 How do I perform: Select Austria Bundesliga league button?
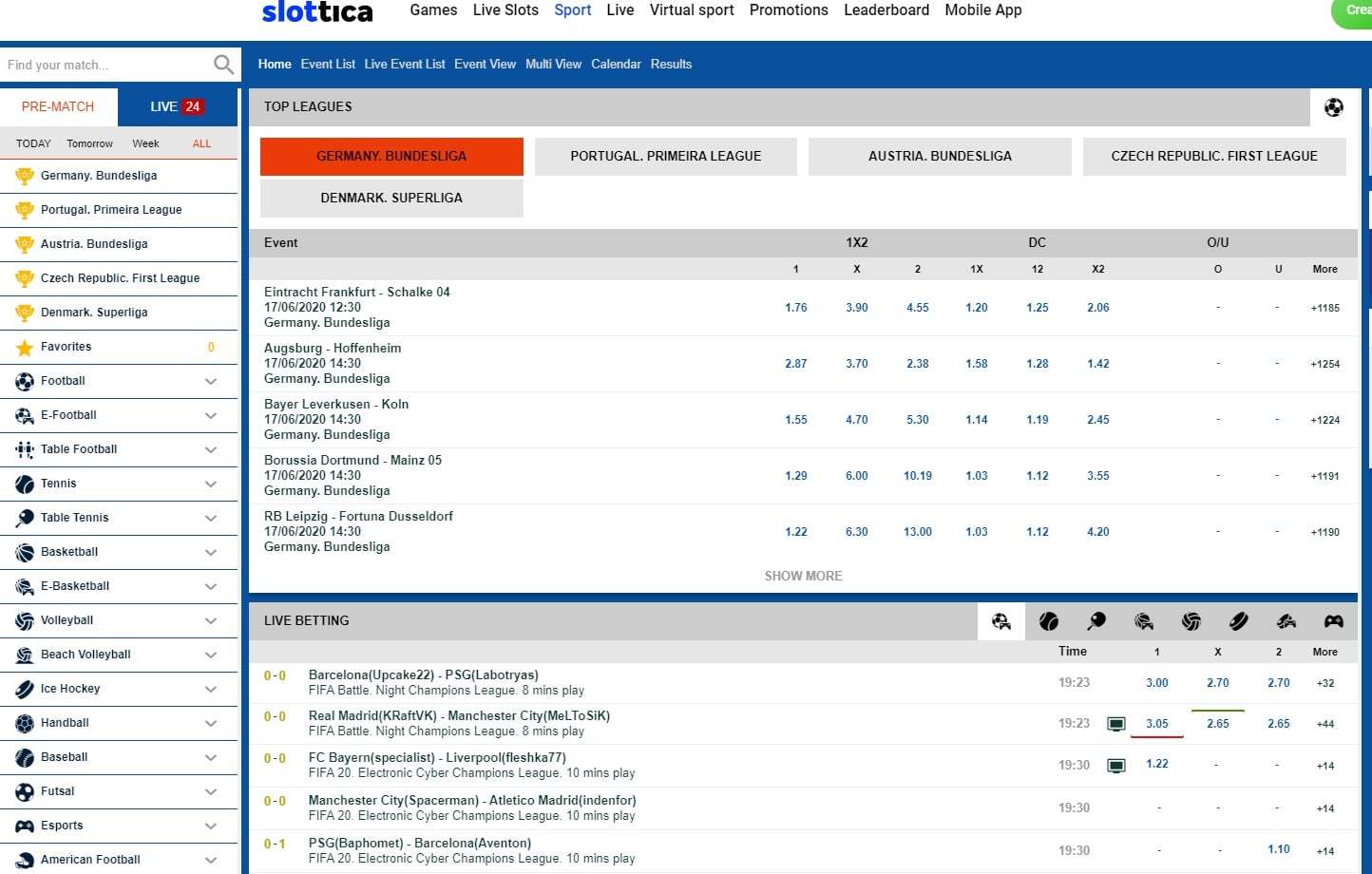[x=940, y=156]
